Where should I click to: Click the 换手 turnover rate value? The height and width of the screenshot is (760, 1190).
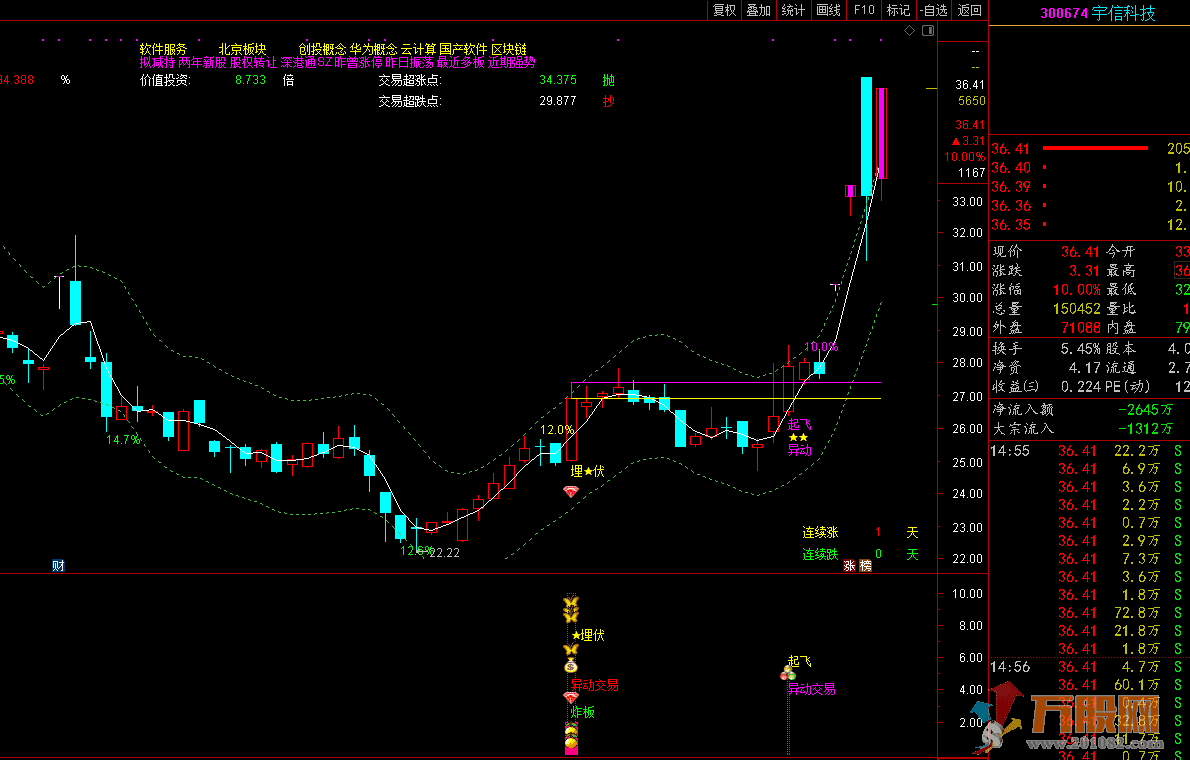(1080, 348)
